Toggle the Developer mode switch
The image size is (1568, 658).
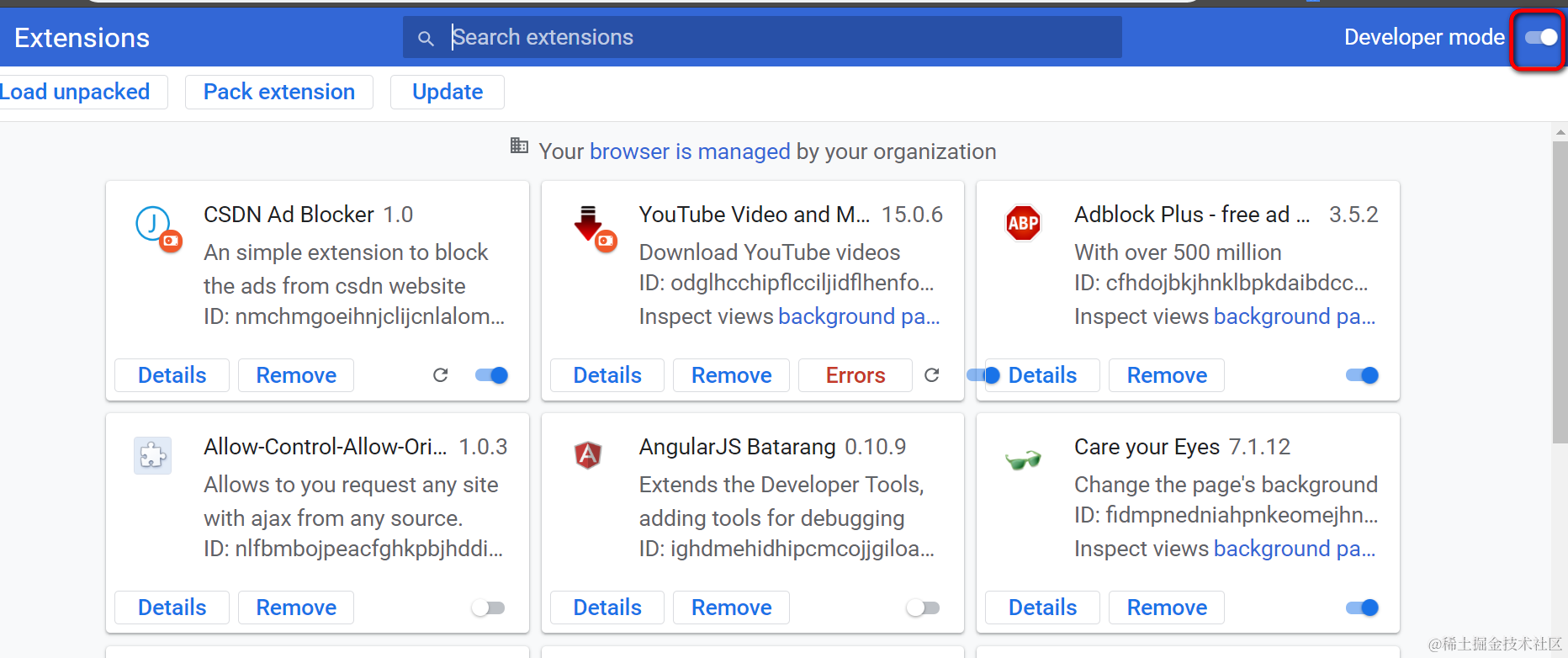pos(1540,37)
